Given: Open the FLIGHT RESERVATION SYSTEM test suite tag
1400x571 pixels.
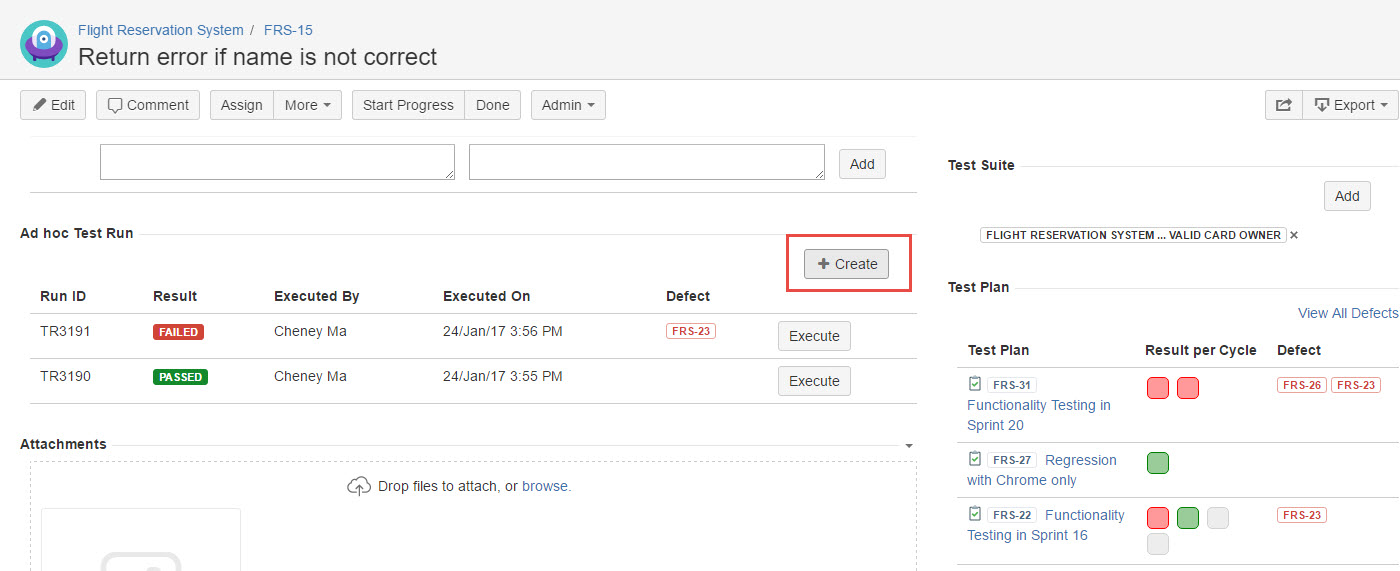Looking at the screenshot, I should point(1133,235).
